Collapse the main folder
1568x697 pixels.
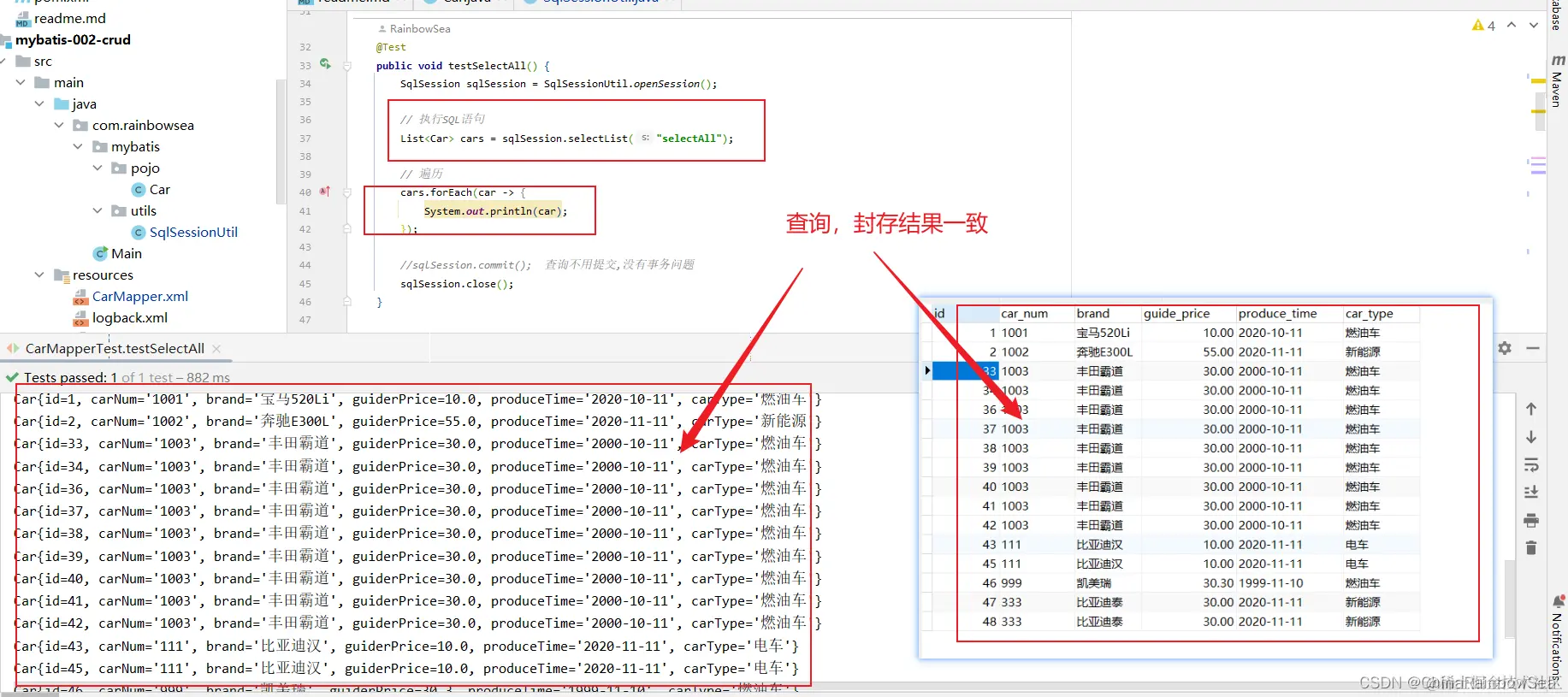(21, 82)
